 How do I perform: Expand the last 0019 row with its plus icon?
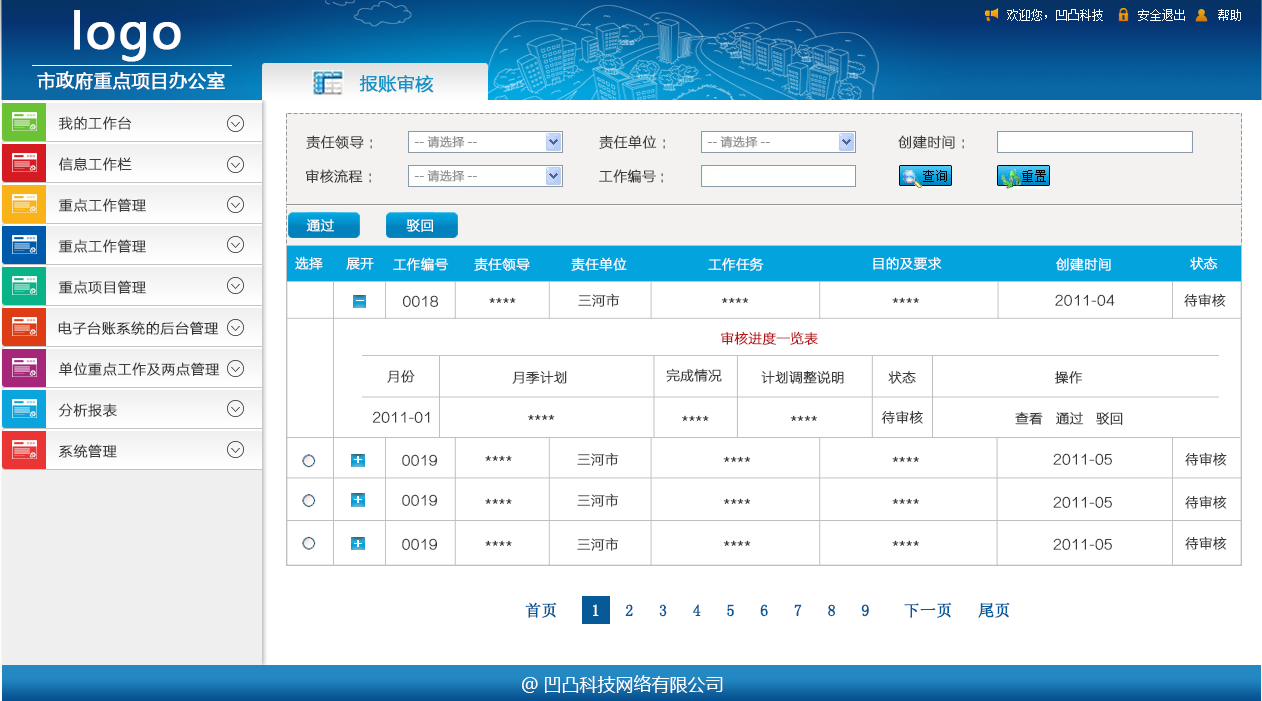click(x=358, y=543)
